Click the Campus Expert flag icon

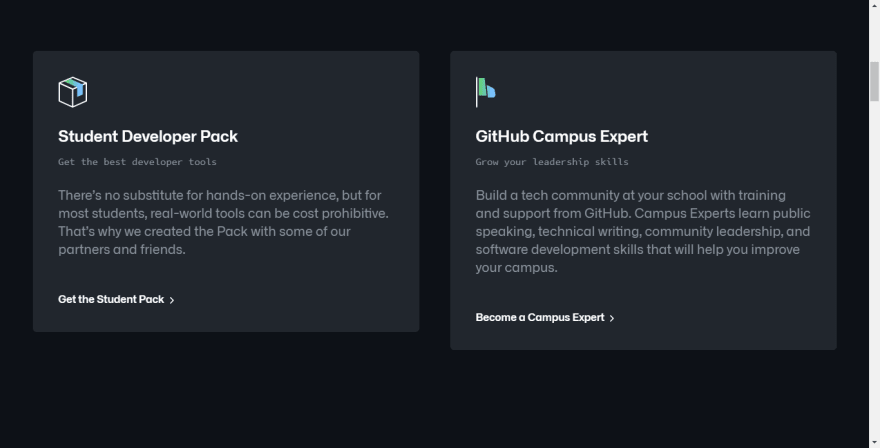tap(486, 92)
